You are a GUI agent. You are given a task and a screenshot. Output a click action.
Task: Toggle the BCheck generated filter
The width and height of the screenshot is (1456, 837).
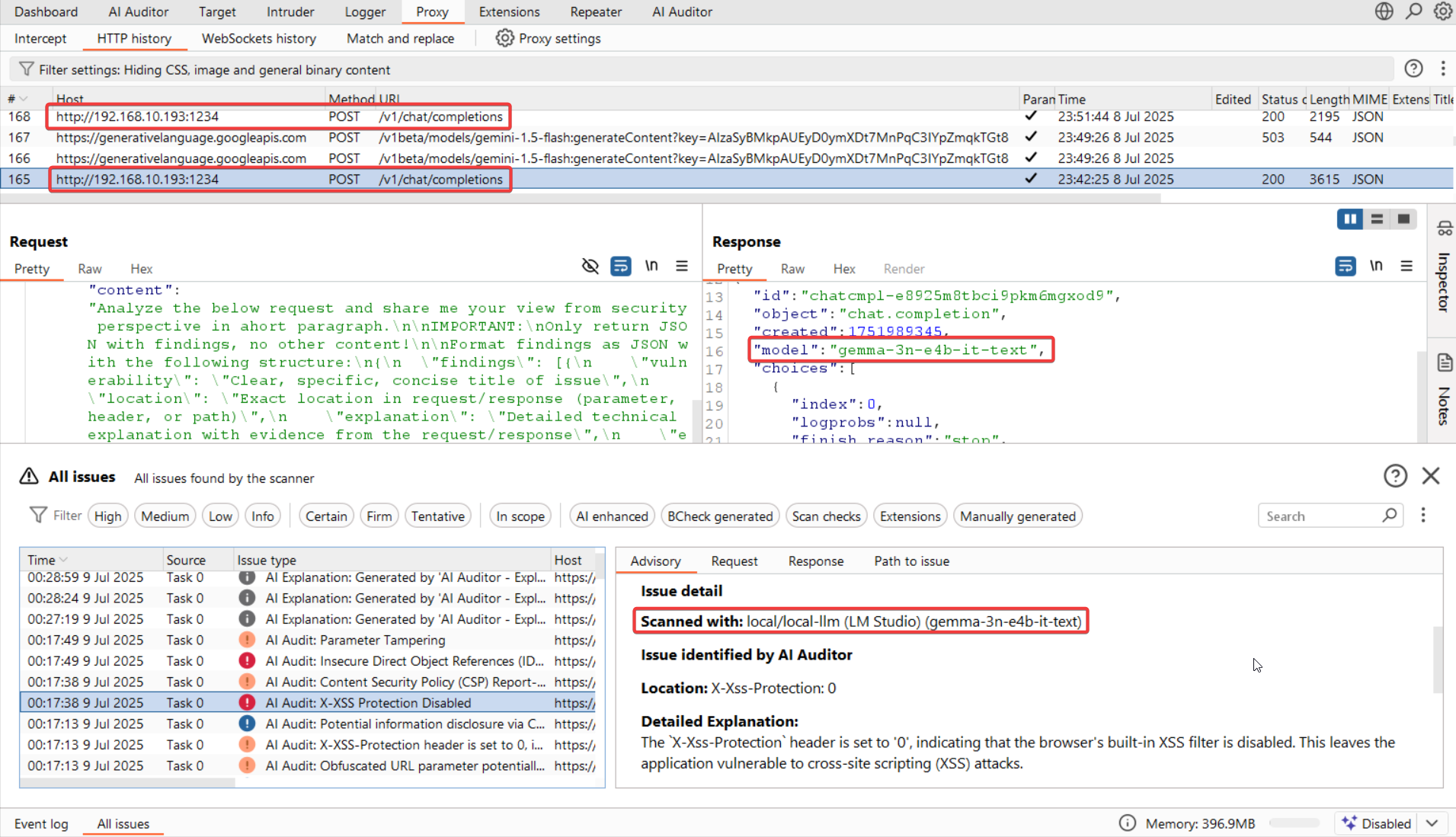click(x=720, y=516)
